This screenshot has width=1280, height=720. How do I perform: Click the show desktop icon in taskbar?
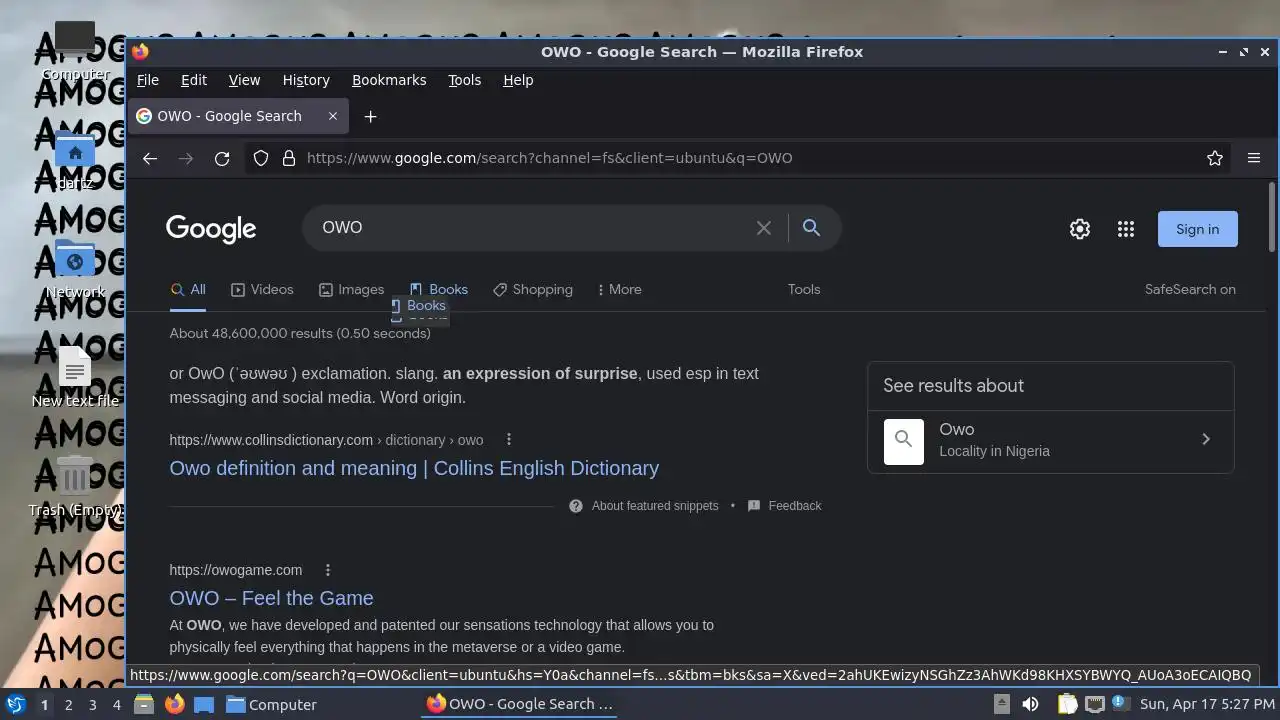204,704
